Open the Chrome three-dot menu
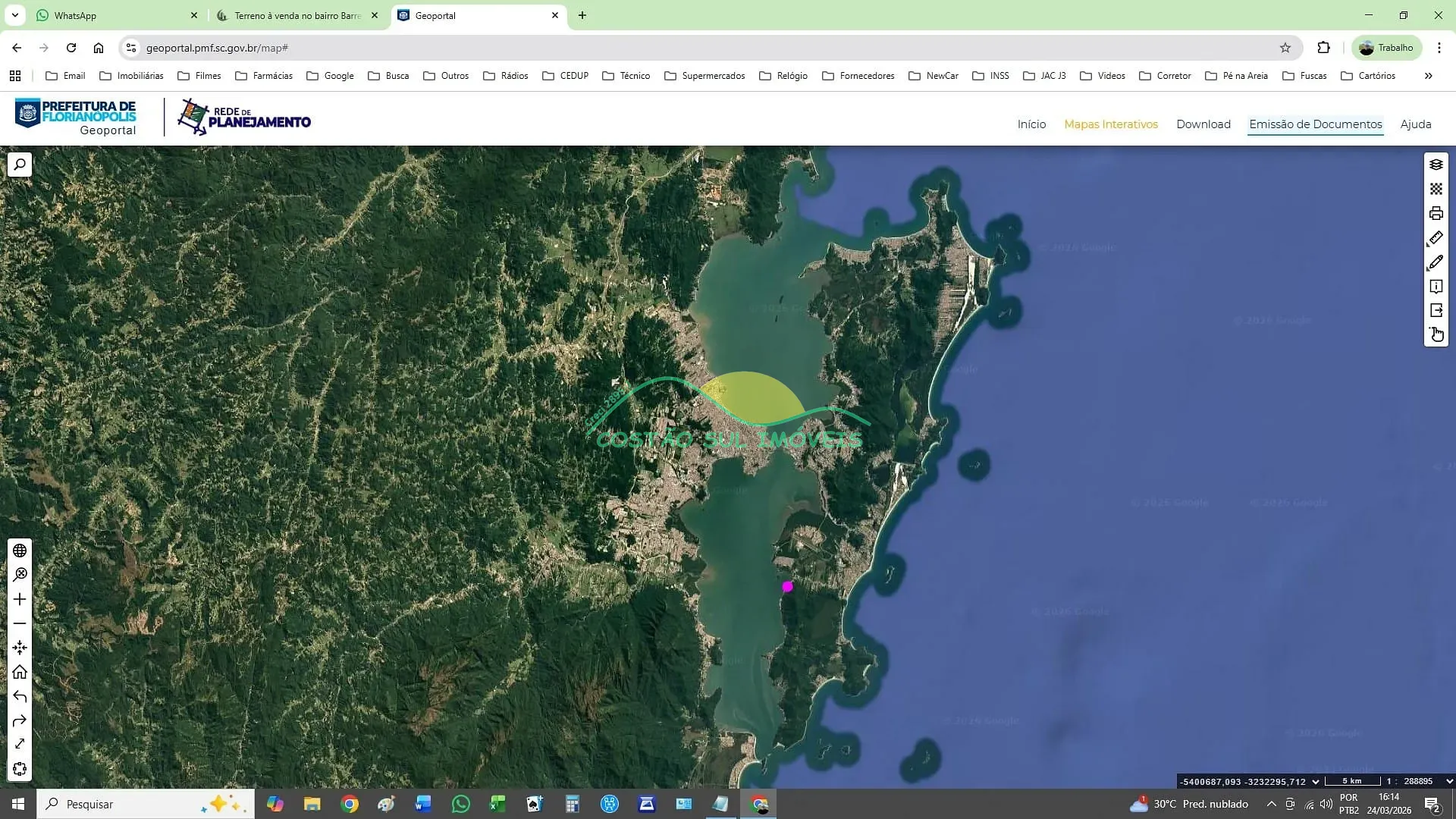Screen dimensions: 1456x819 1439,48
